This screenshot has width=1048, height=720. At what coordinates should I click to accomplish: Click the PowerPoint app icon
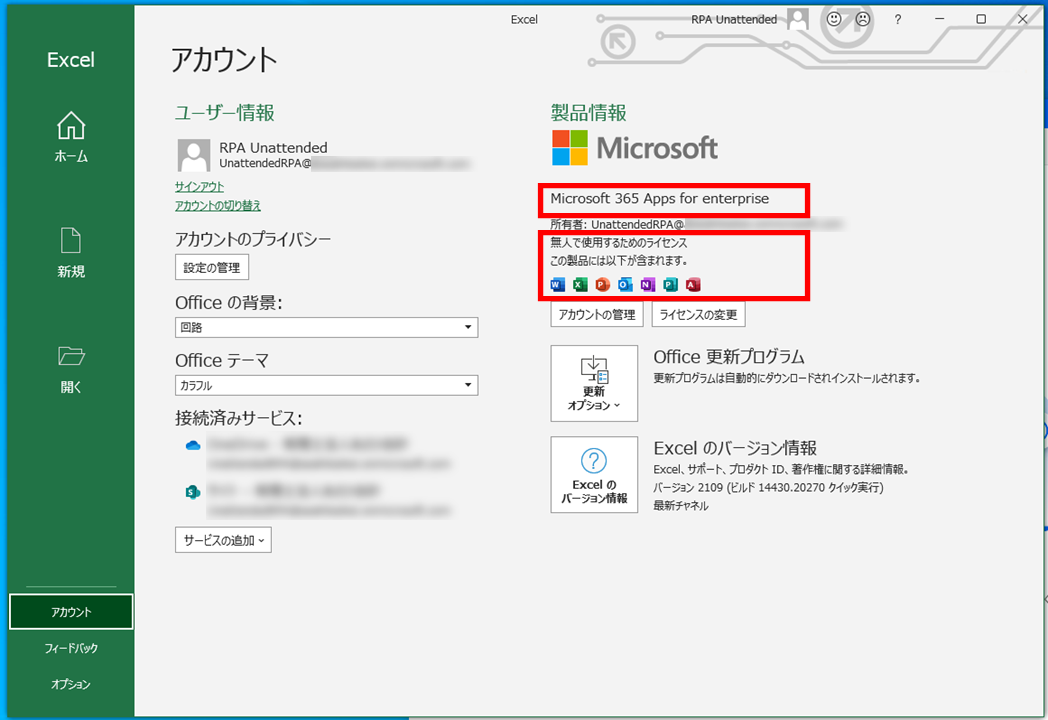coord(603,285)
